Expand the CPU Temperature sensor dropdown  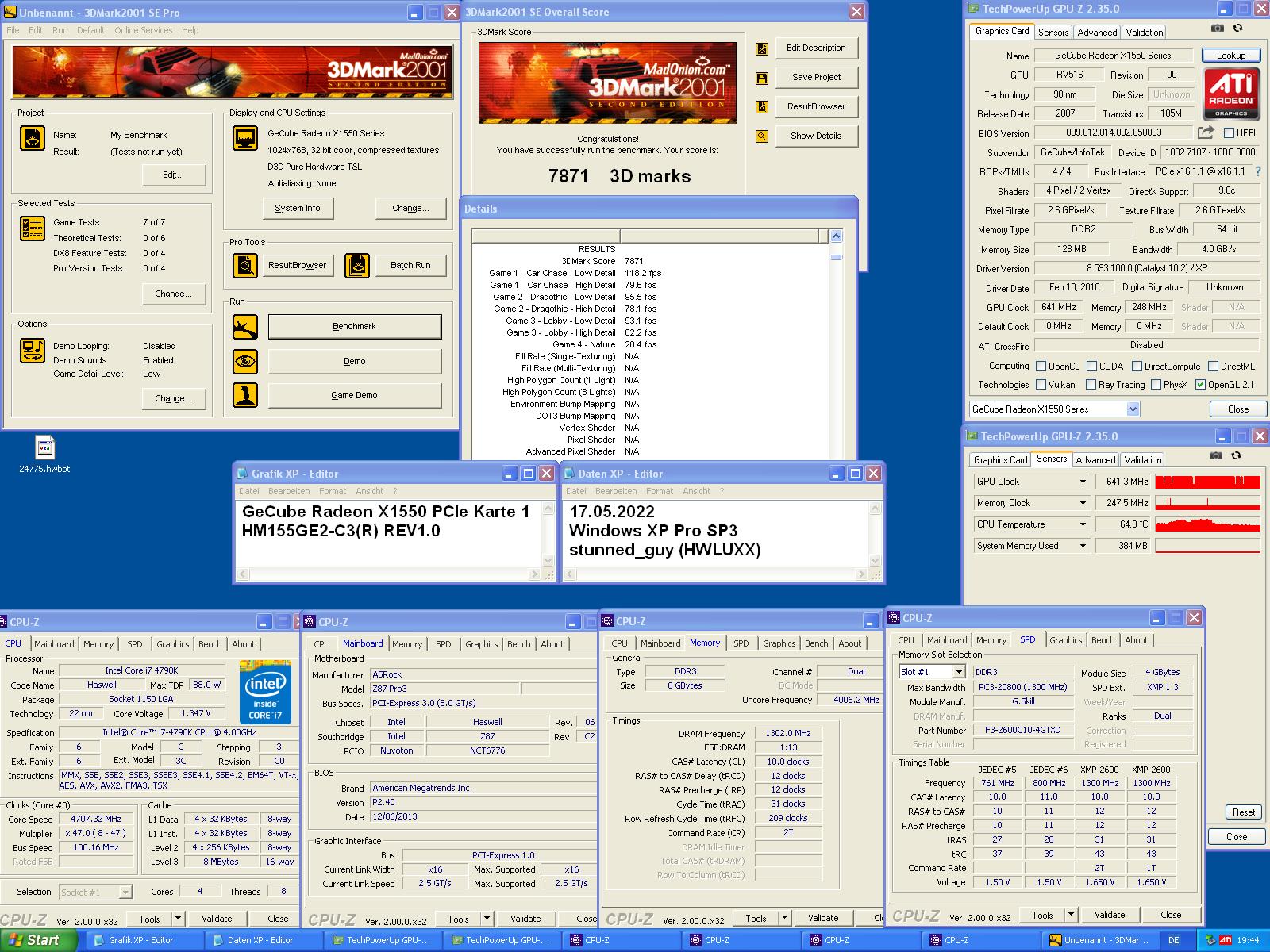(x=1082, y=524)
